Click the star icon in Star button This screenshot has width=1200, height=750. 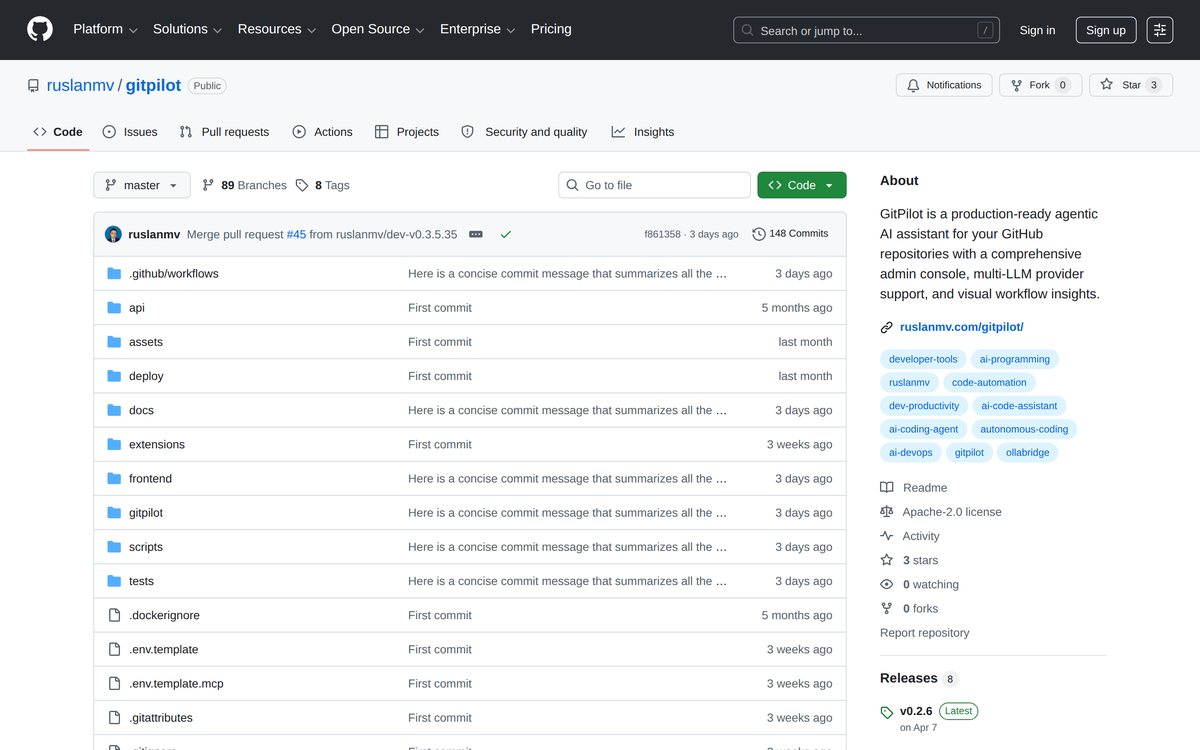point(1107,85)
